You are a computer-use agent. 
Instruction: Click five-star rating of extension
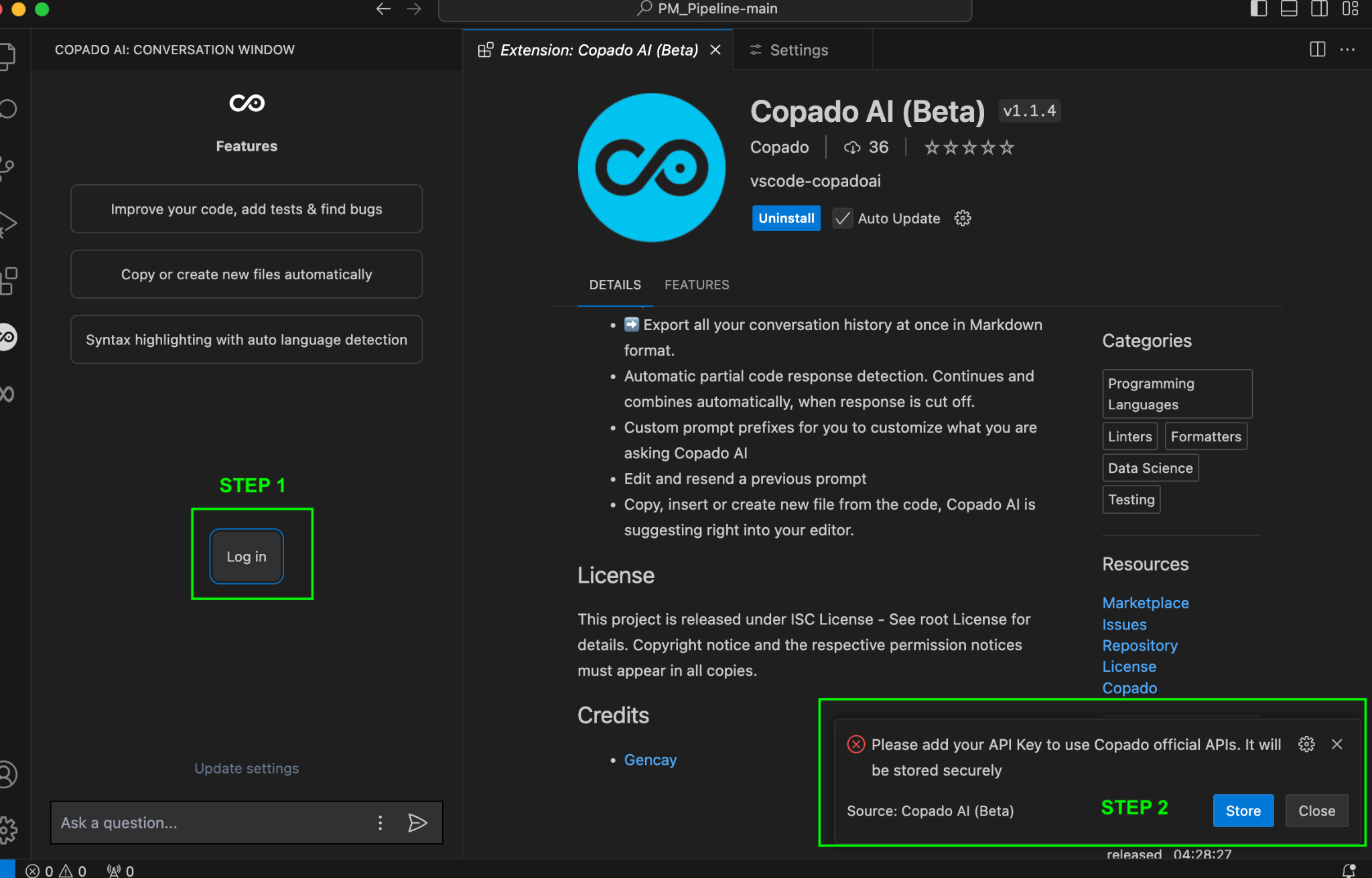click(969, 147)
